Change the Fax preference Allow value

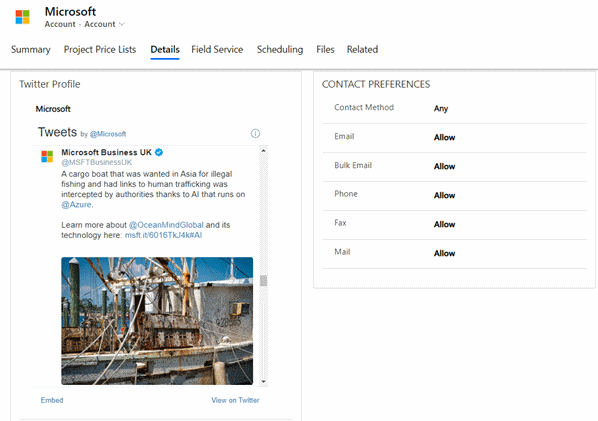pyautogui.click(x=444, y=224)
